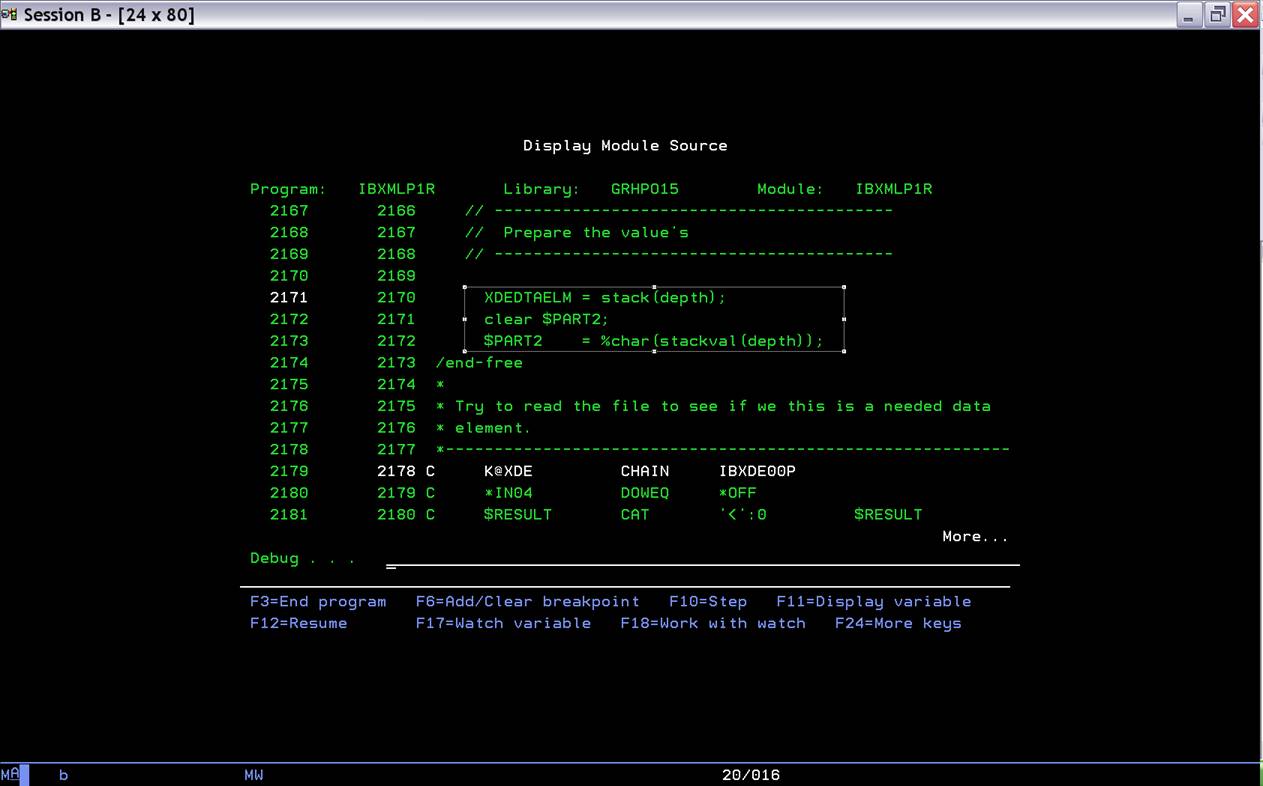Click statement number 2178 before the C spec

396,471
